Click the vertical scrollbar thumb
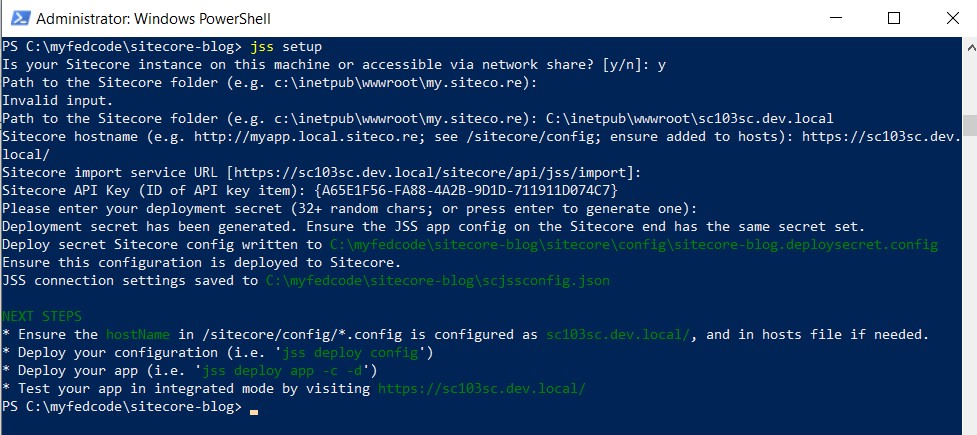This screenshot has width=977, height=435. tap(967, 126)
